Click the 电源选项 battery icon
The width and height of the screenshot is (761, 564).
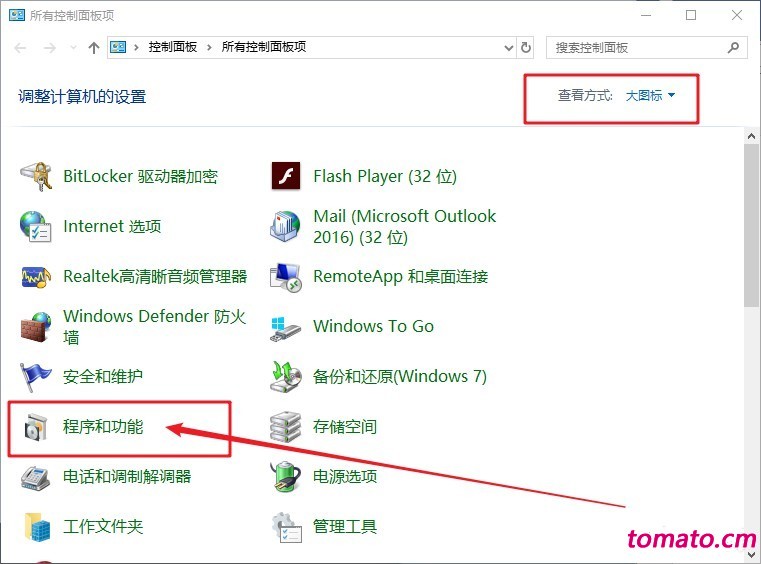(x=285, y=477)
